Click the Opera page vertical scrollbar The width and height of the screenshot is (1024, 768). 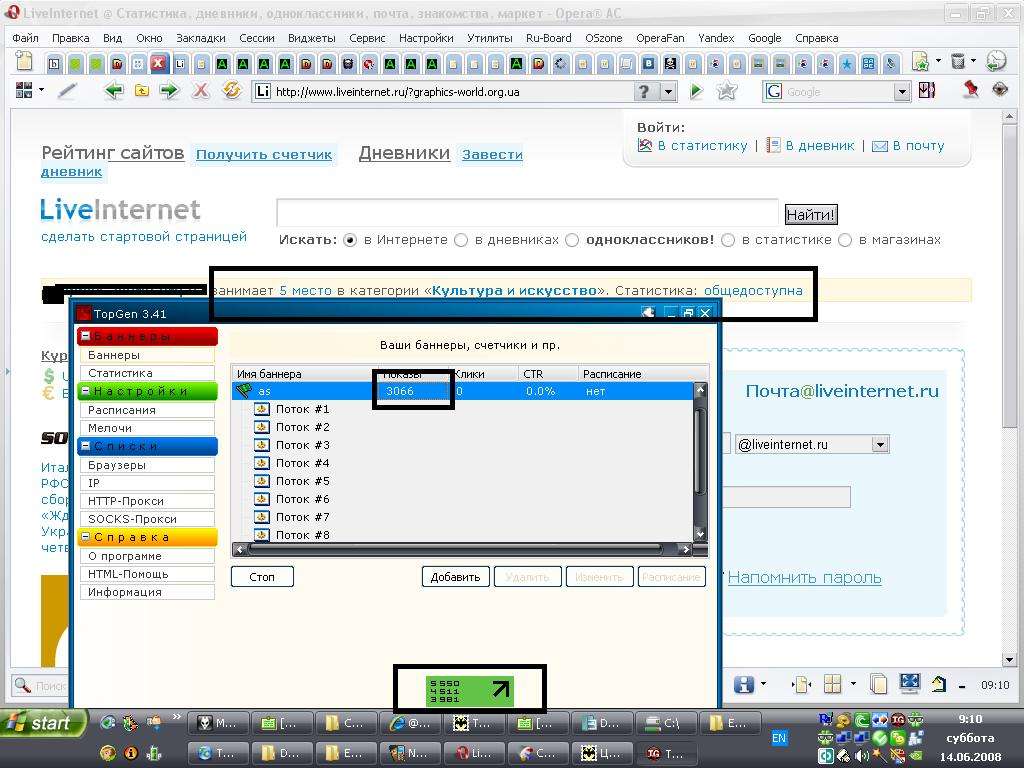click(x=1009, y=388)
